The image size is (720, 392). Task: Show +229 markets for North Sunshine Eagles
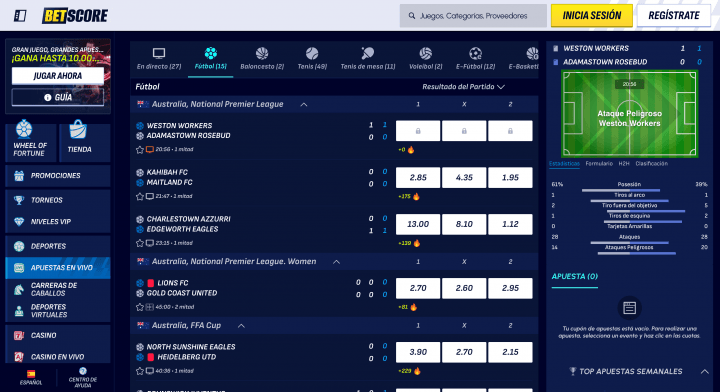409,371
